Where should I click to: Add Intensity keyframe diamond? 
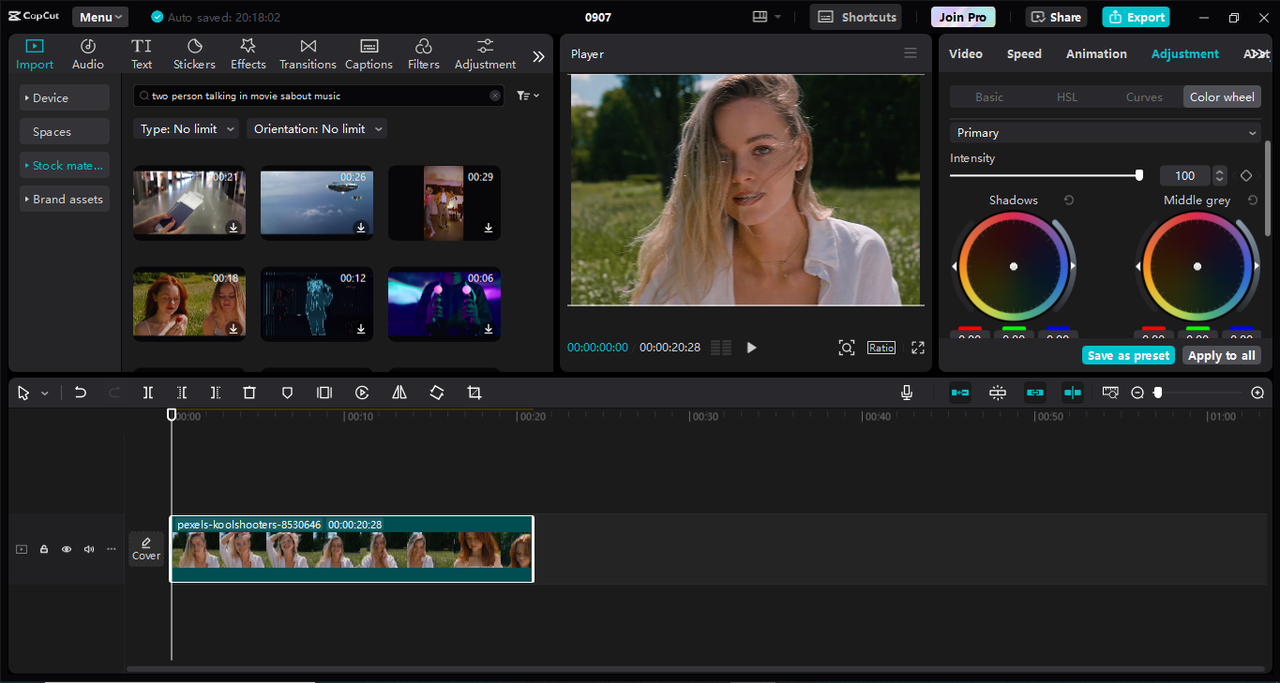coord(1246,175)
